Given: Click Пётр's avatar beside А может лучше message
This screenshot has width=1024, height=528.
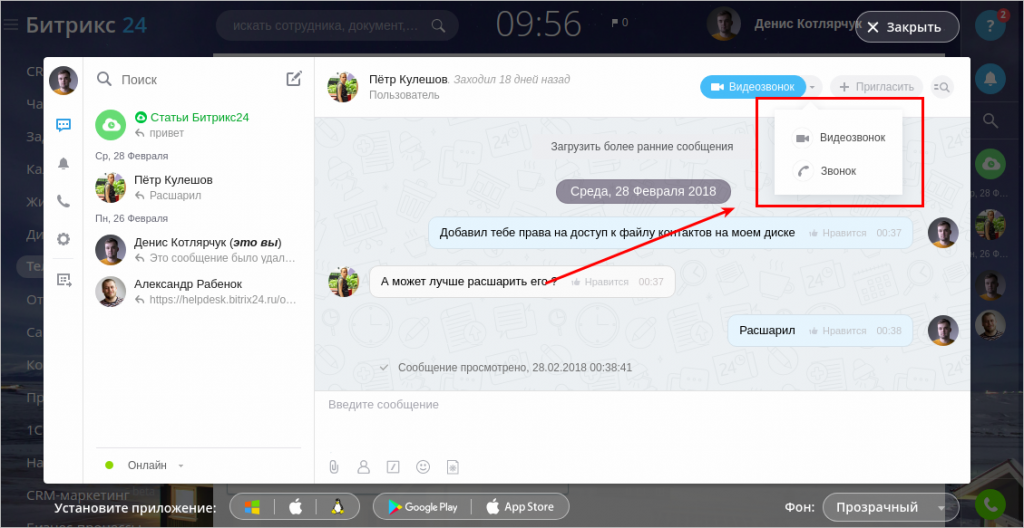Looking at the screenshot, I should click(x=343, y=282).
